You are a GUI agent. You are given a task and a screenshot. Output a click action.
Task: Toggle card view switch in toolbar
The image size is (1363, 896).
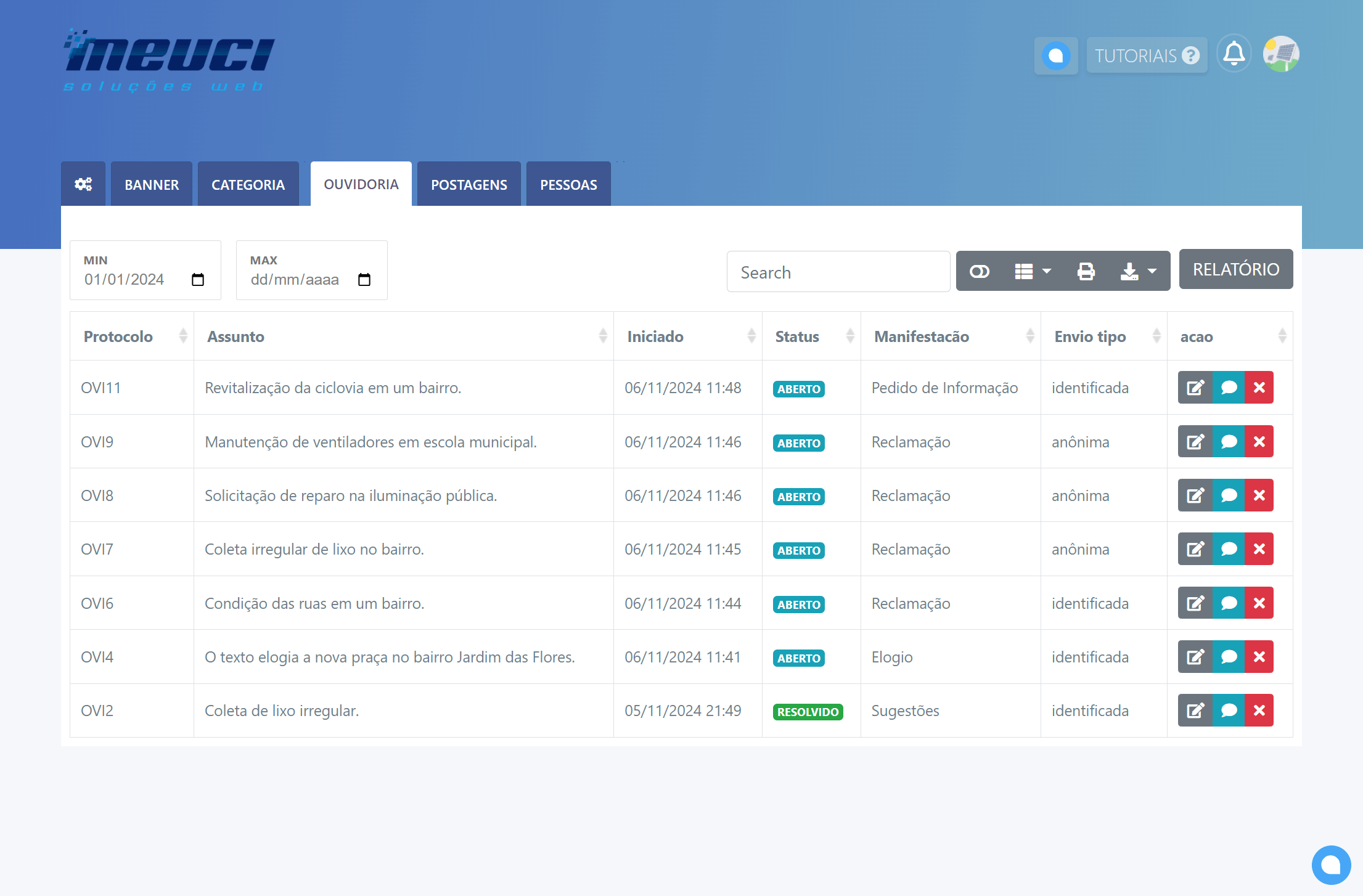pos(979,271)
